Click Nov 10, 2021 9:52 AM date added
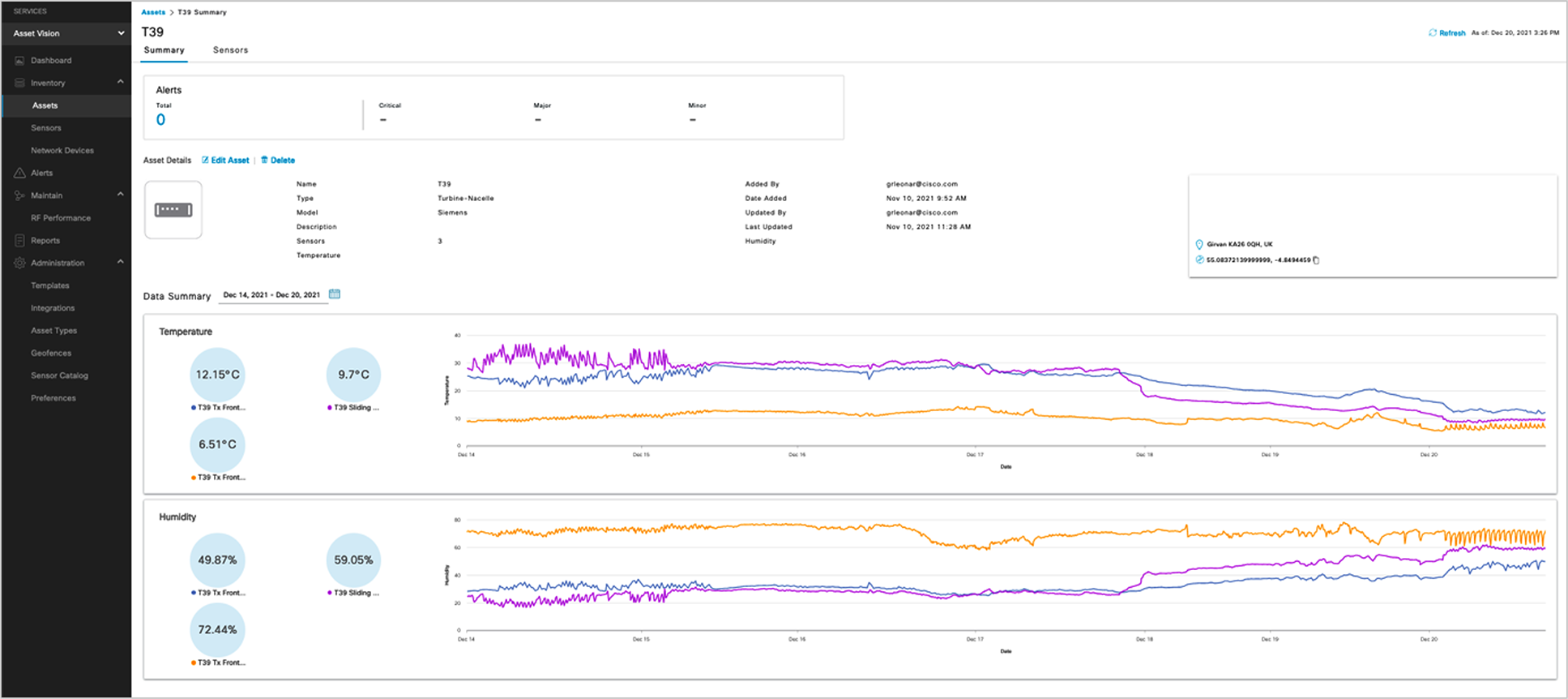This screenshot has width=1568, height=699. 926,199
